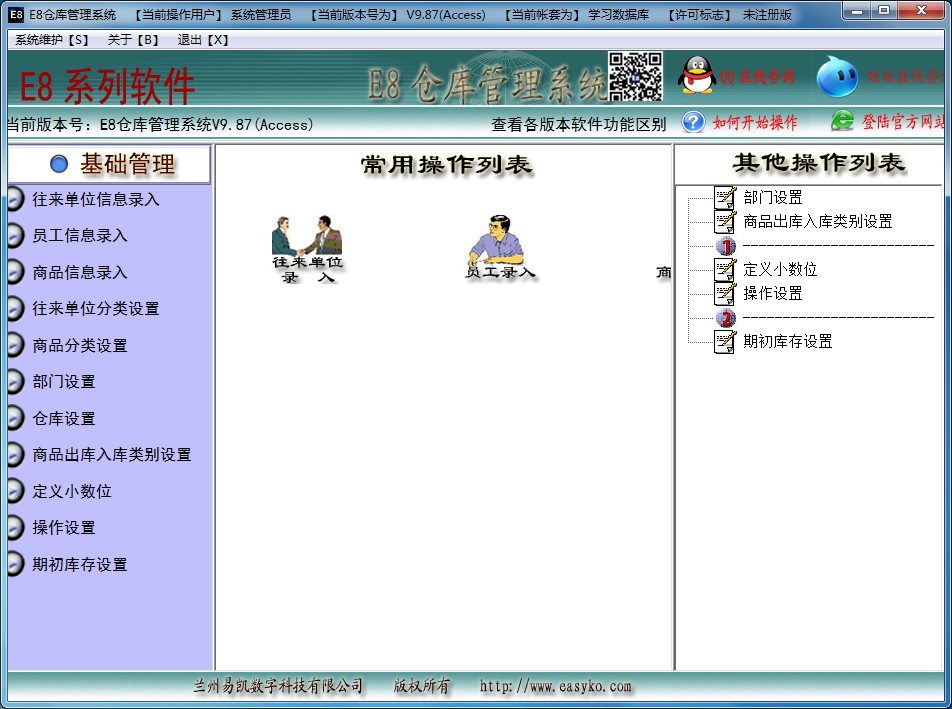Open 部门设置 in left sidebar

coord(64,382)
